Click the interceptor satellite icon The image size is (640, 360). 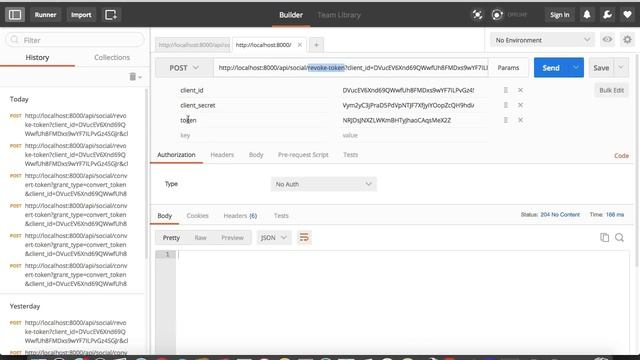click(477, 15)
